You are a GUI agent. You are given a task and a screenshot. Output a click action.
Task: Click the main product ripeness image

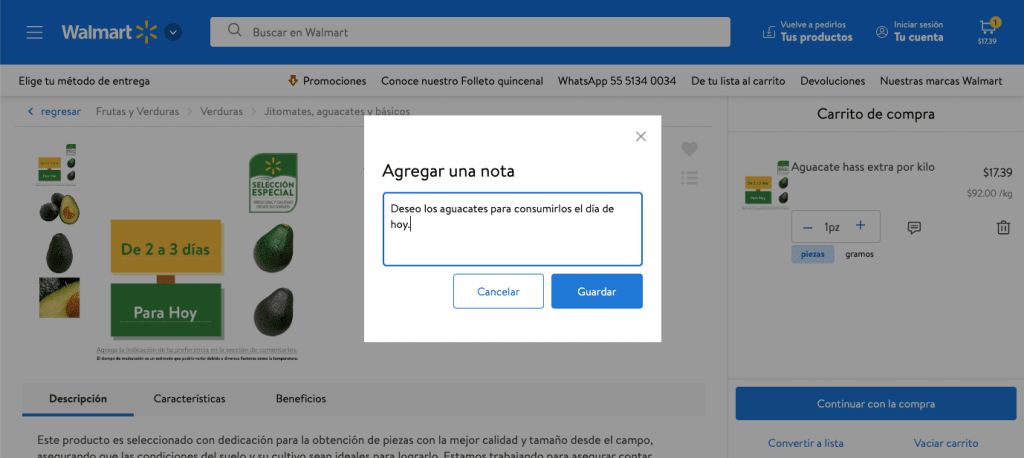coord(197,256)
